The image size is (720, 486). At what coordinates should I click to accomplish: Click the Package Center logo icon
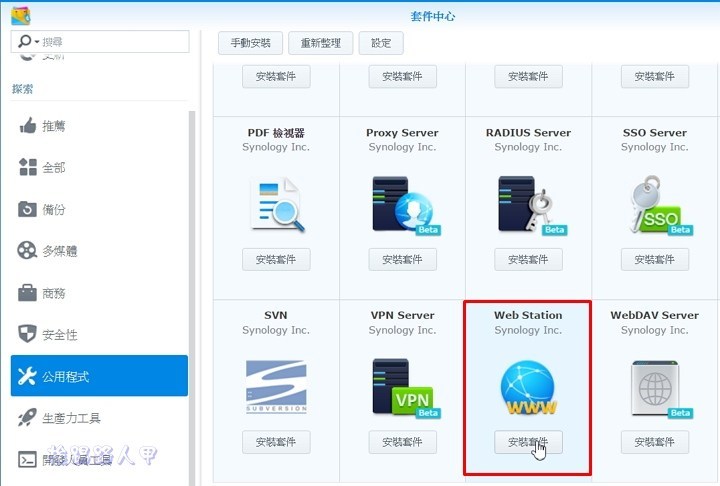[21, 16]
